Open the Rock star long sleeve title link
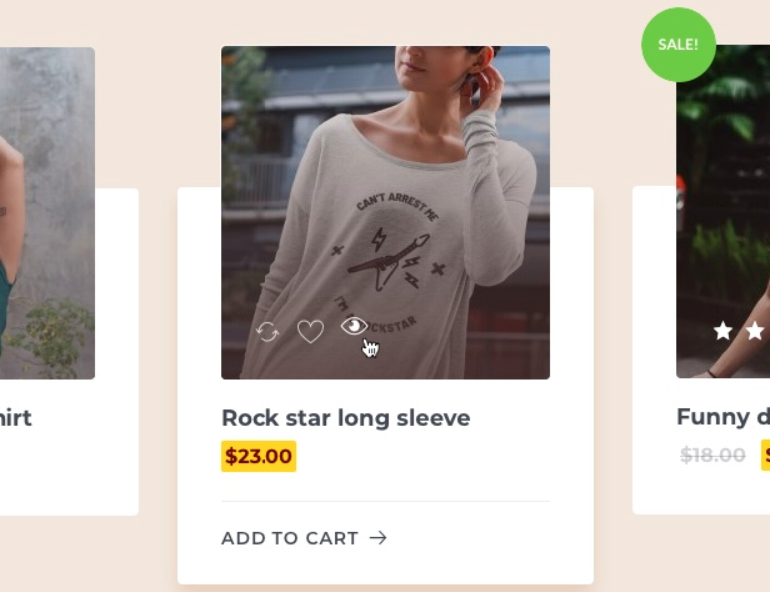 [345, 418]
